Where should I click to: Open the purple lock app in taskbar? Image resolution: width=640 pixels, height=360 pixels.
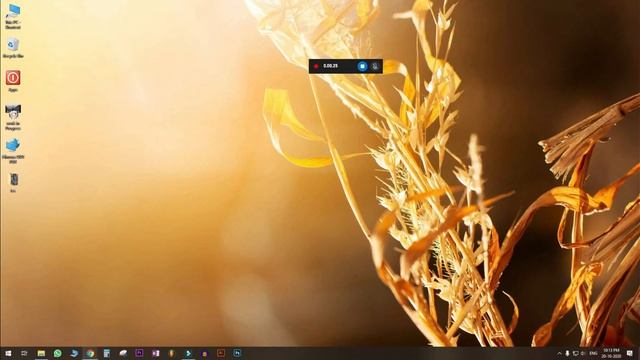tap(204, 353)
